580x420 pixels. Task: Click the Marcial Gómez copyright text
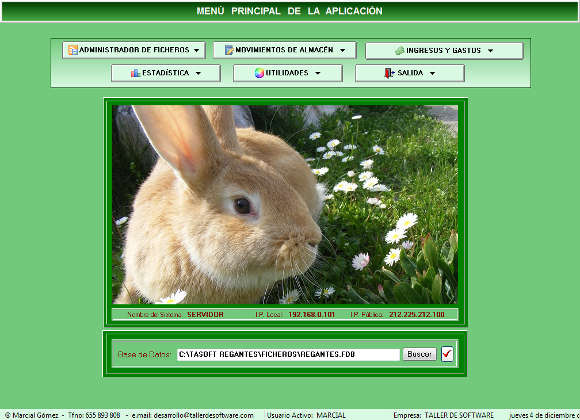[32, 415]
